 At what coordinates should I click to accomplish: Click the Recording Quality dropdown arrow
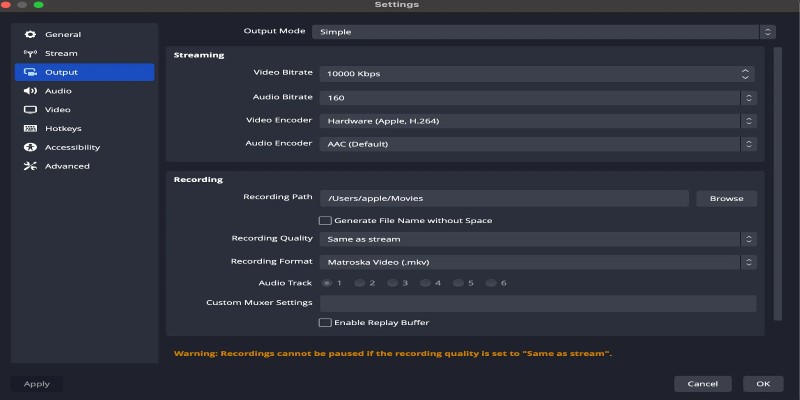(748, 239)
